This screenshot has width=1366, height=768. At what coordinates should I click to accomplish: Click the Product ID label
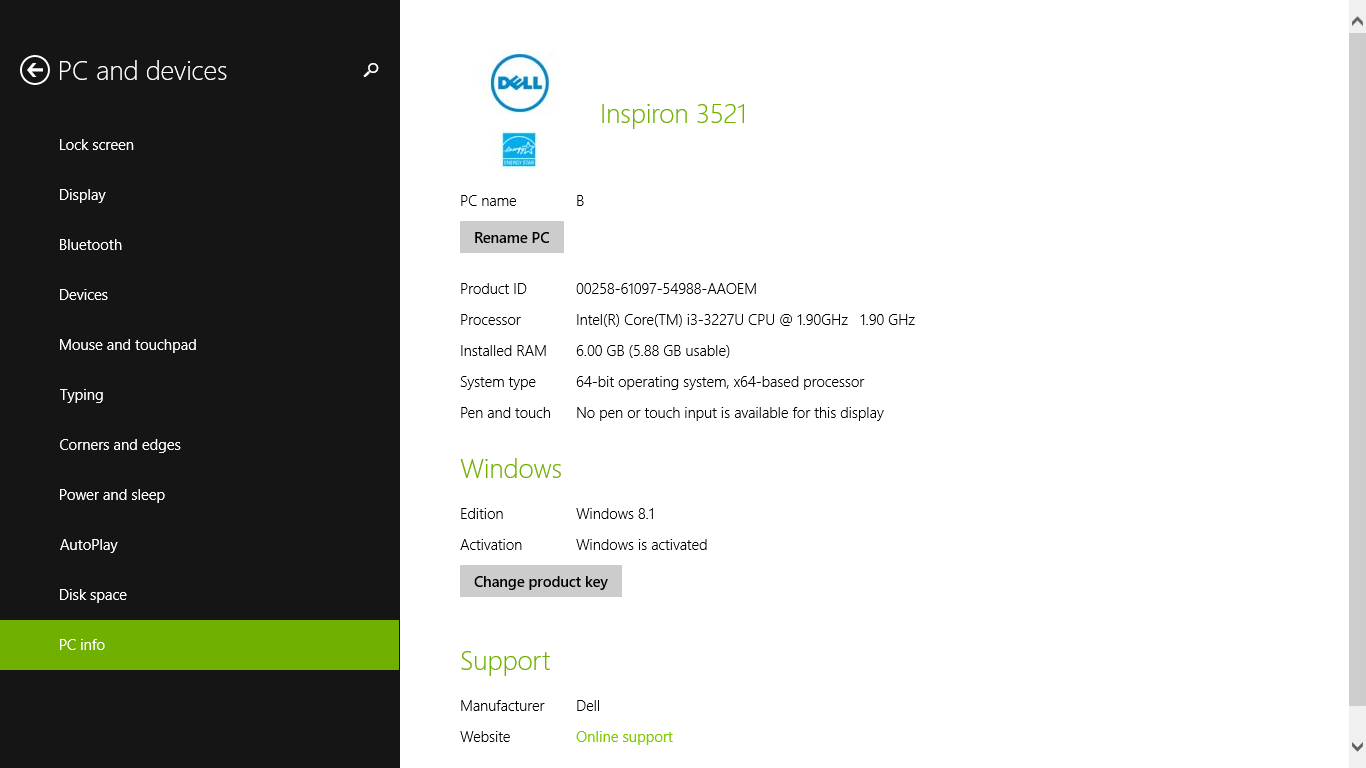click(493, 289)
